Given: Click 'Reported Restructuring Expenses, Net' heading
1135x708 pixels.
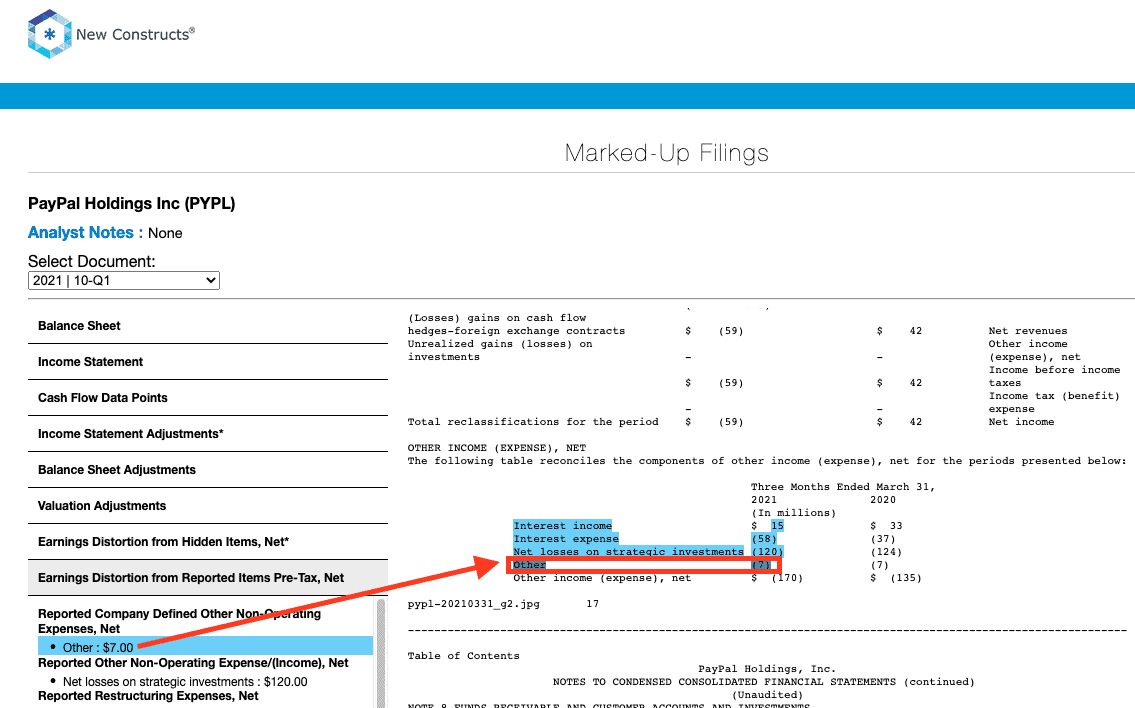Looking at the screenshot, I should pos(148,696).
